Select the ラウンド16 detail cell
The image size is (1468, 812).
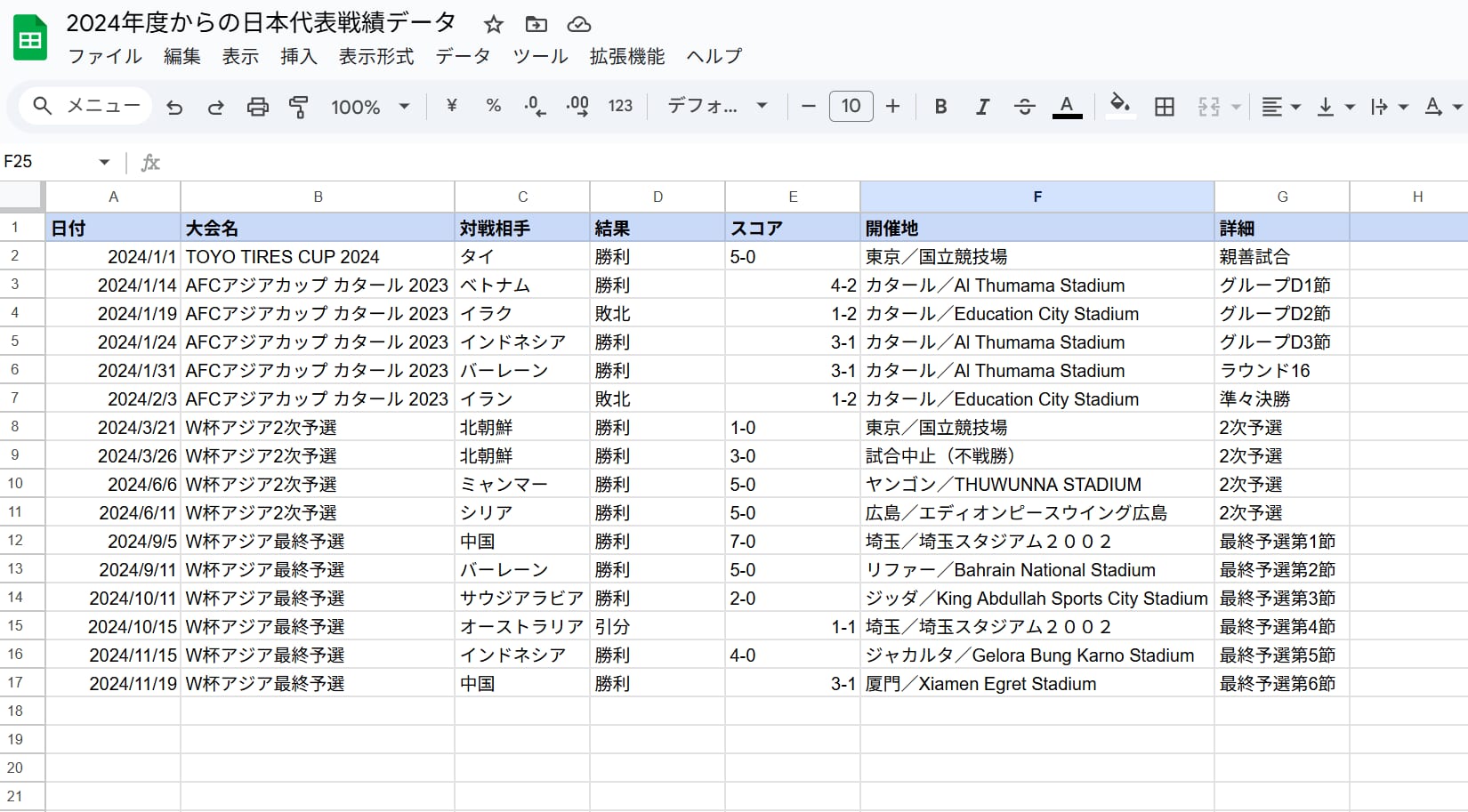(1282, 370)
